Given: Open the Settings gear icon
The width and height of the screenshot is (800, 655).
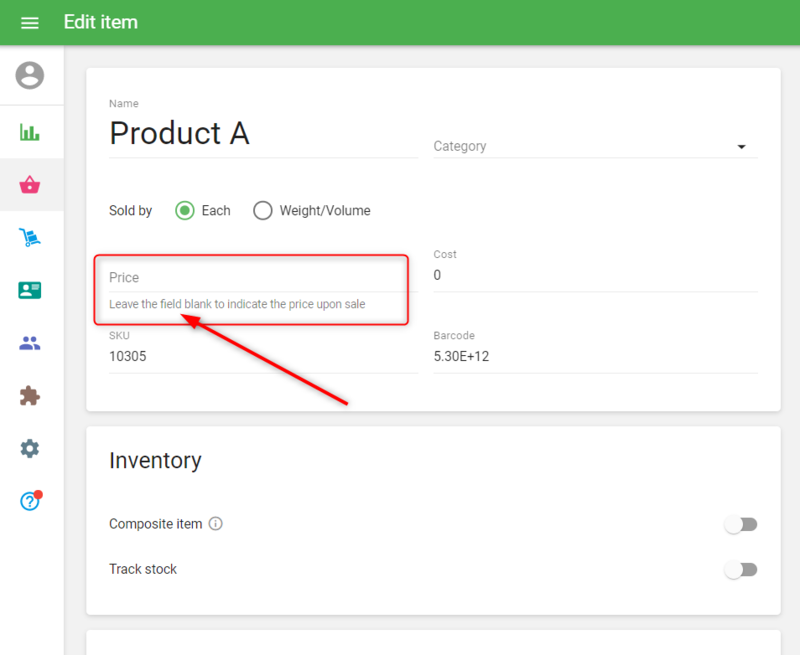Looking at the screenshot, I should pyautogui.click(x=30, y=449).
